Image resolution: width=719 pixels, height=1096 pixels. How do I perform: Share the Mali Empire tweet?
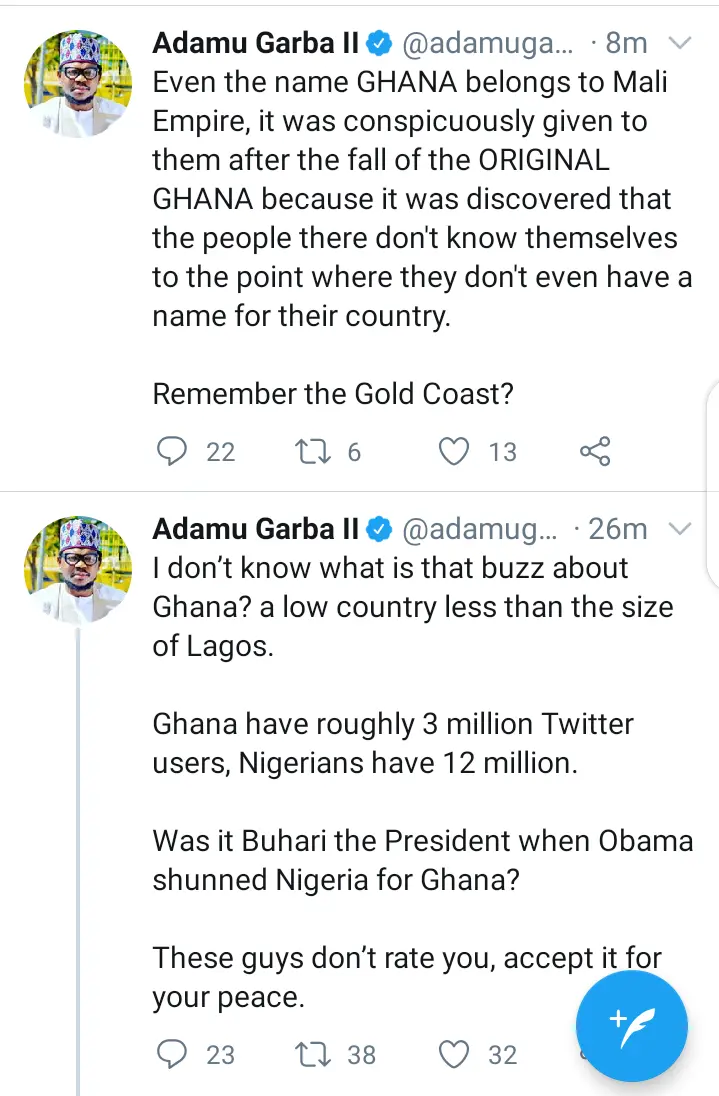click(595, 452)
